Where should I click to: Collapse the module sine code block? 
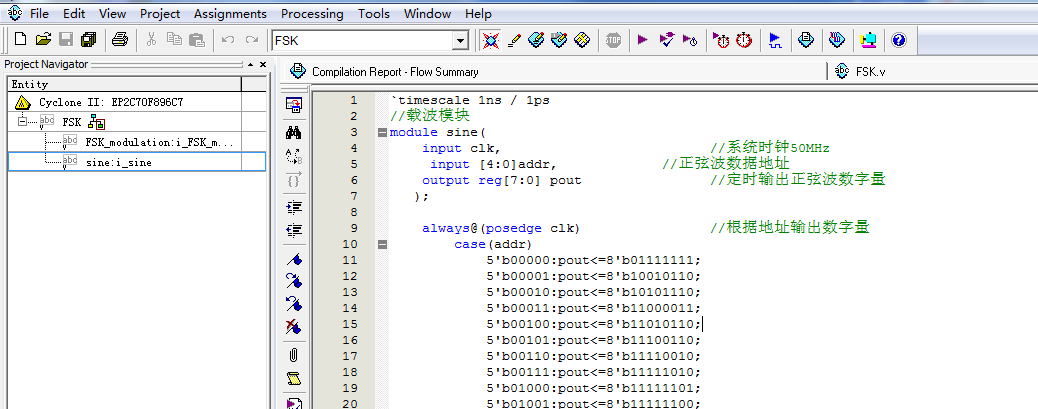pos(382,133)
